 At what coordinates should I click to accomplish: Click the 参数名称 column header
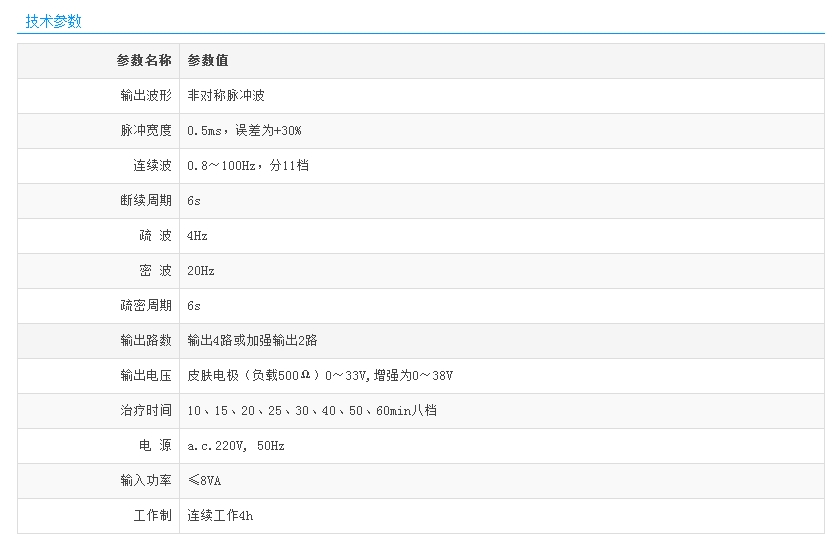[144, 61]
